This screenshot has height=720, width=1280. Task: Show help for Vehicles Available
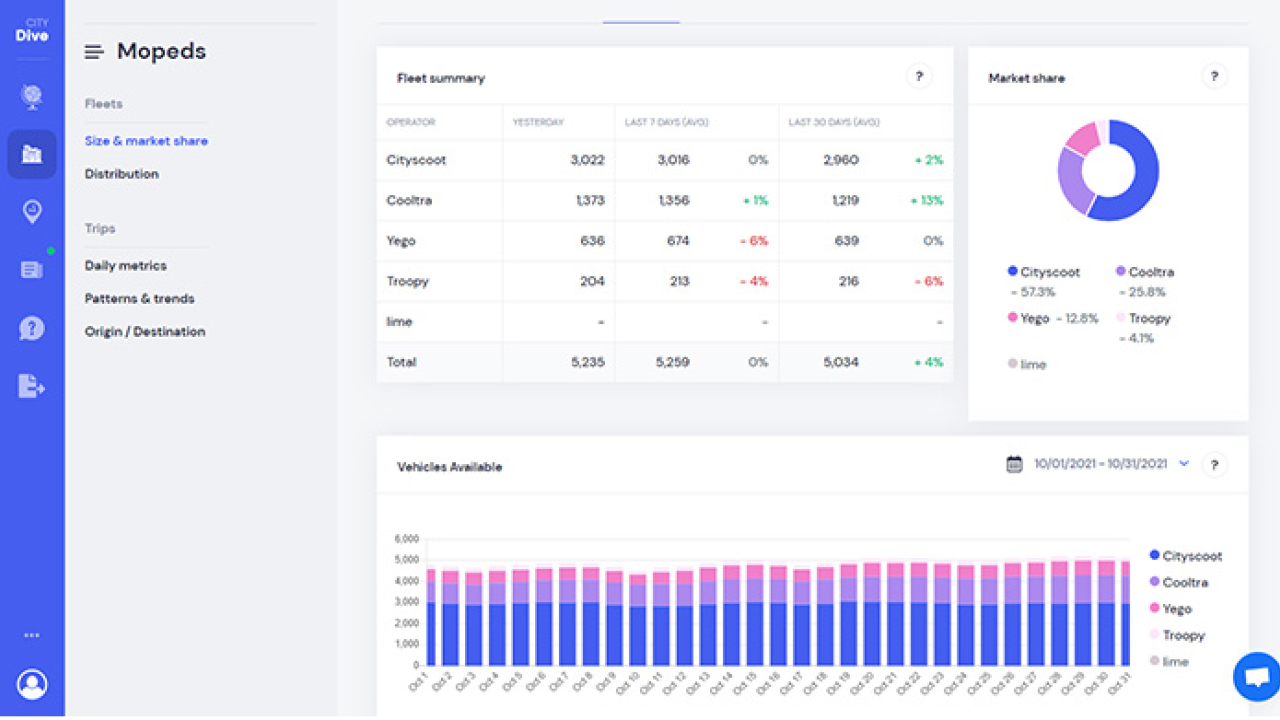click(x=1214, y=464)
